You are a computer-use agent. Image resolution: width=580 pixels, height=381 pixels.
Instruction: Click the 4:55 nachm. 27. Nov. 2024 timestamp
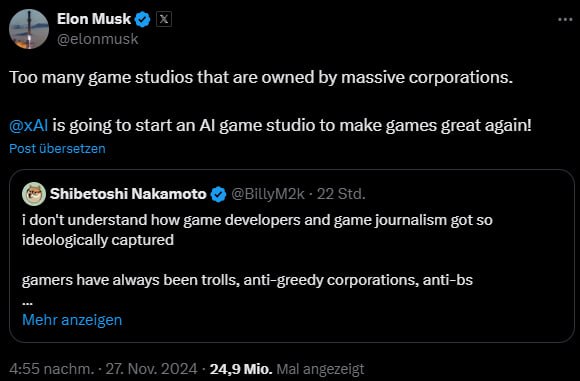tap(103, 369)
